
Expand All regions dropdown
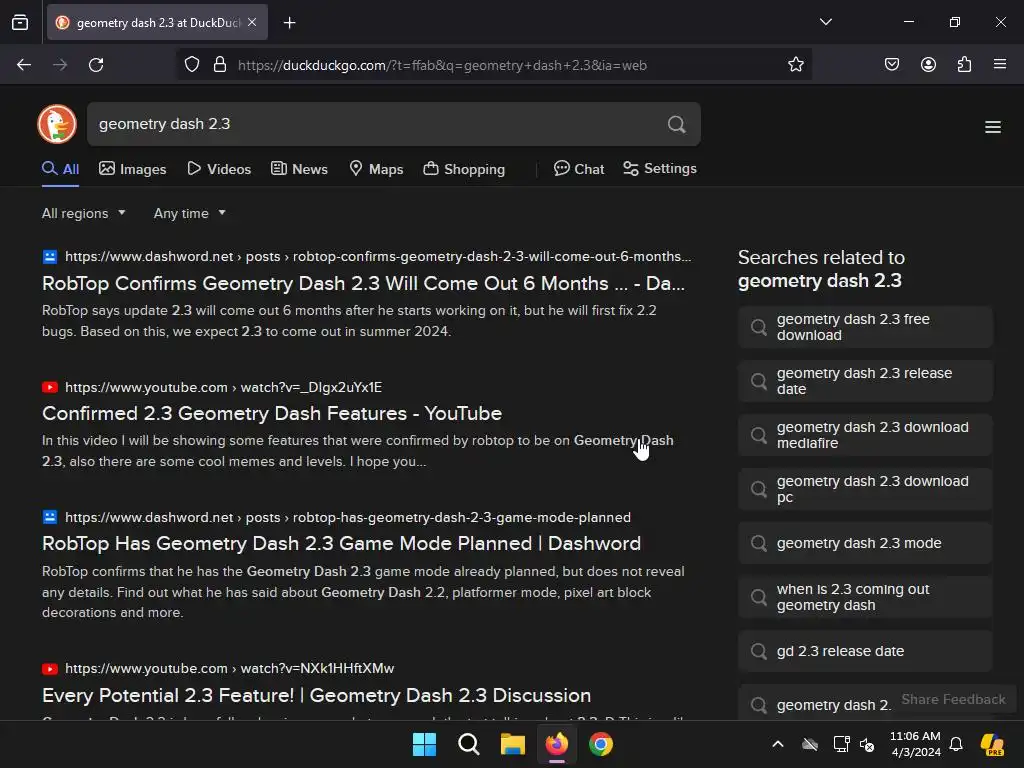coord(84,214)
